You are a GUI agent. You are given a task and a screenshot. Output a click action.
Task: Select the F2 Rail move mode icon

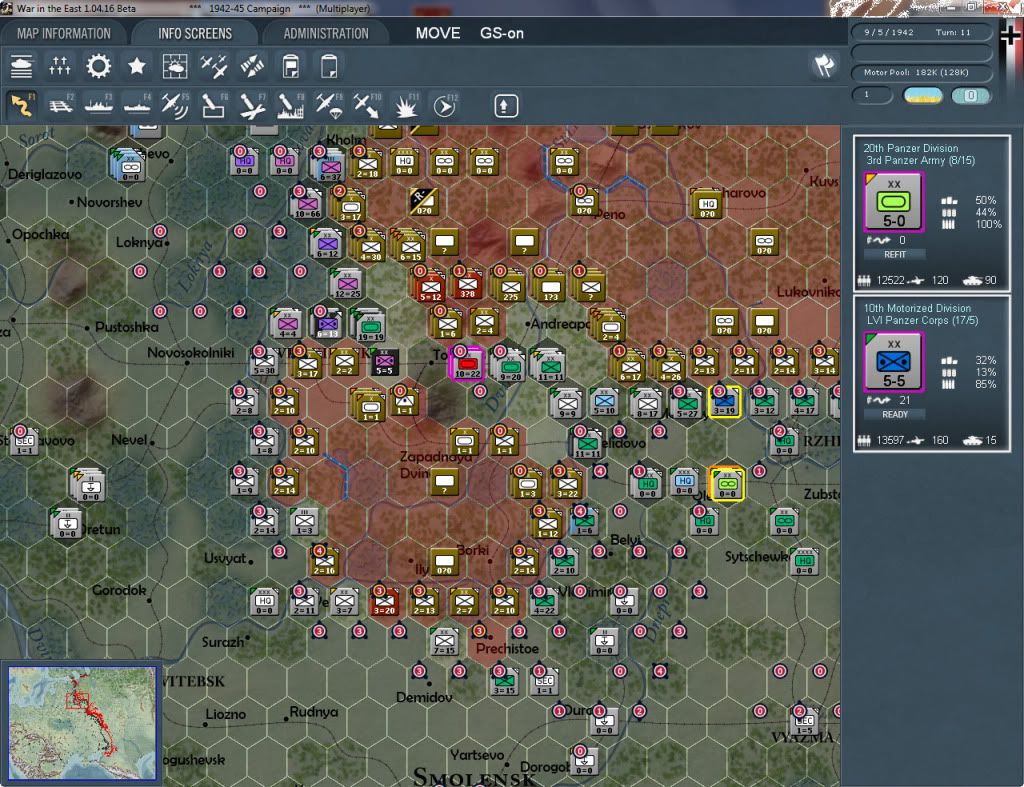point(61,106)
